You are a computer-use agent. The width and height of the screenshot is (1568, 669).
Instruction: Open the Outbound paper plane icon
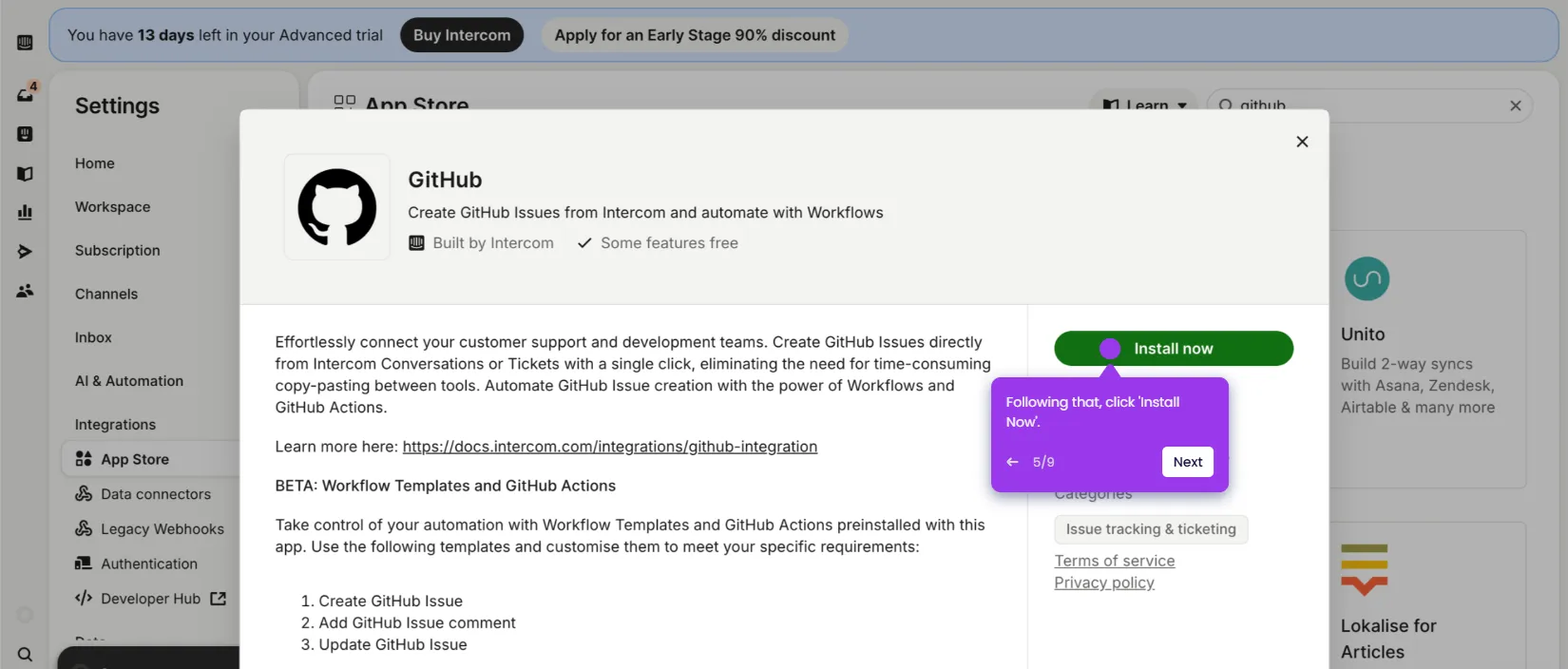coord(25,251)
